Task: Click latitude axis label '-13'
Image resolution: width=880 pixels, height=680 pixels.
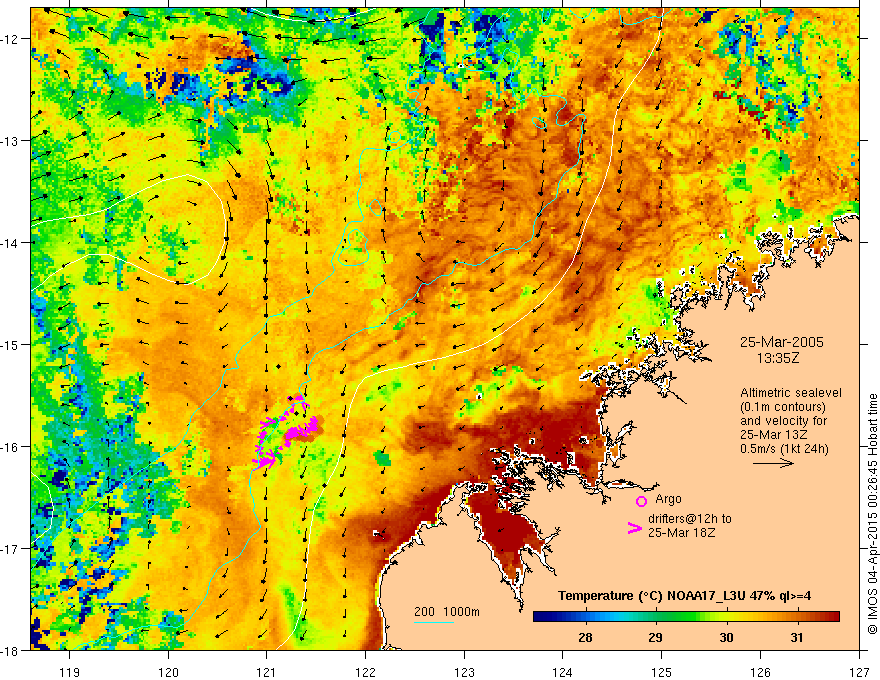Action: coord(10,141)
